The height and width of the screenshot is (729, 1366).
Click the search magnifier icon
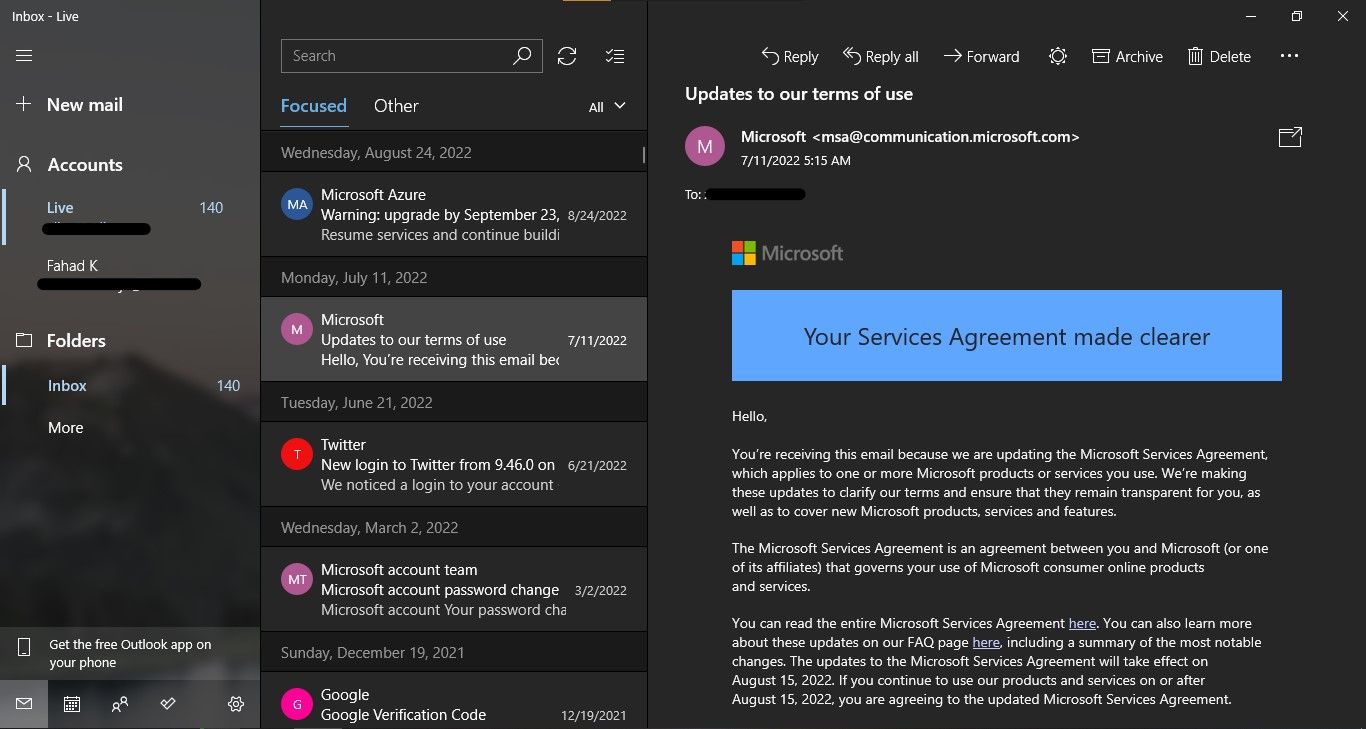coord(522,56)
